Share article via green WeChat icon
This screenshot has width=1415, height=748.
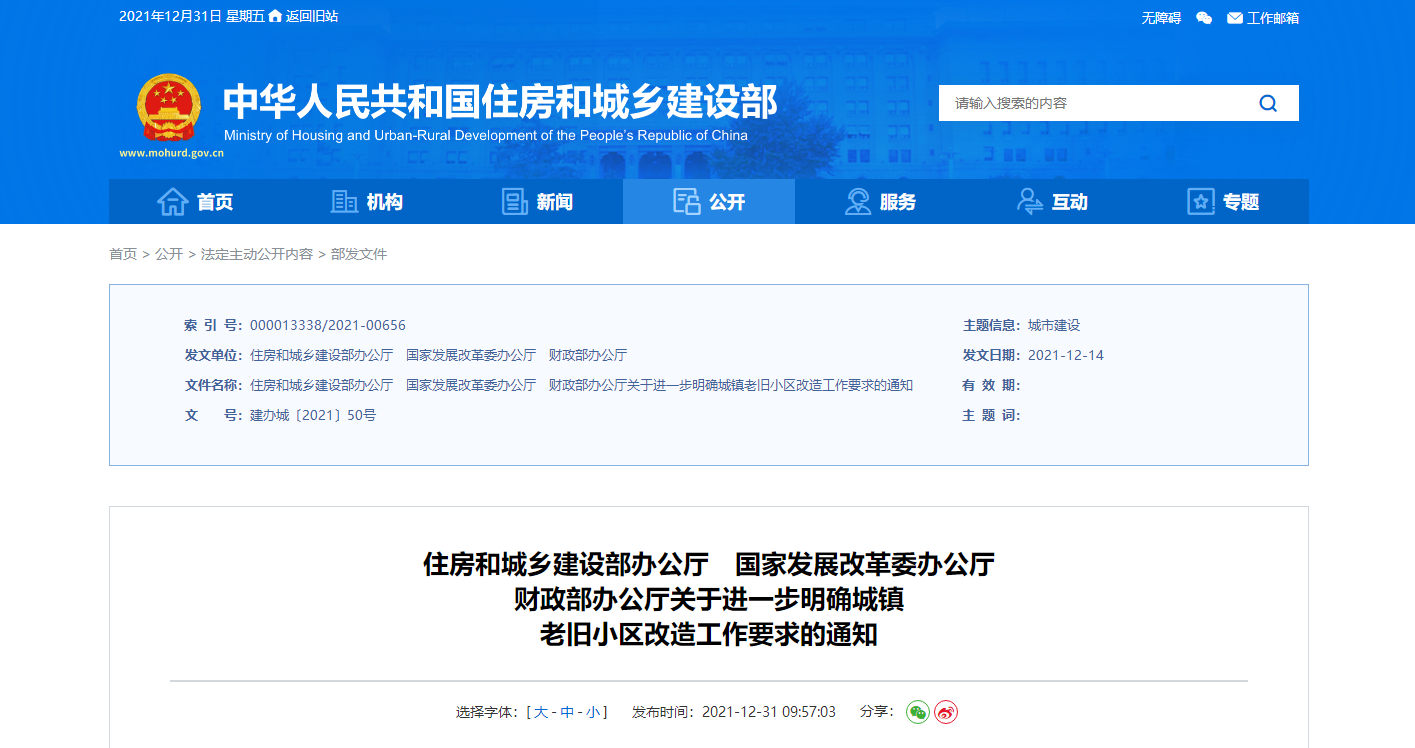(x=918, y=712)
